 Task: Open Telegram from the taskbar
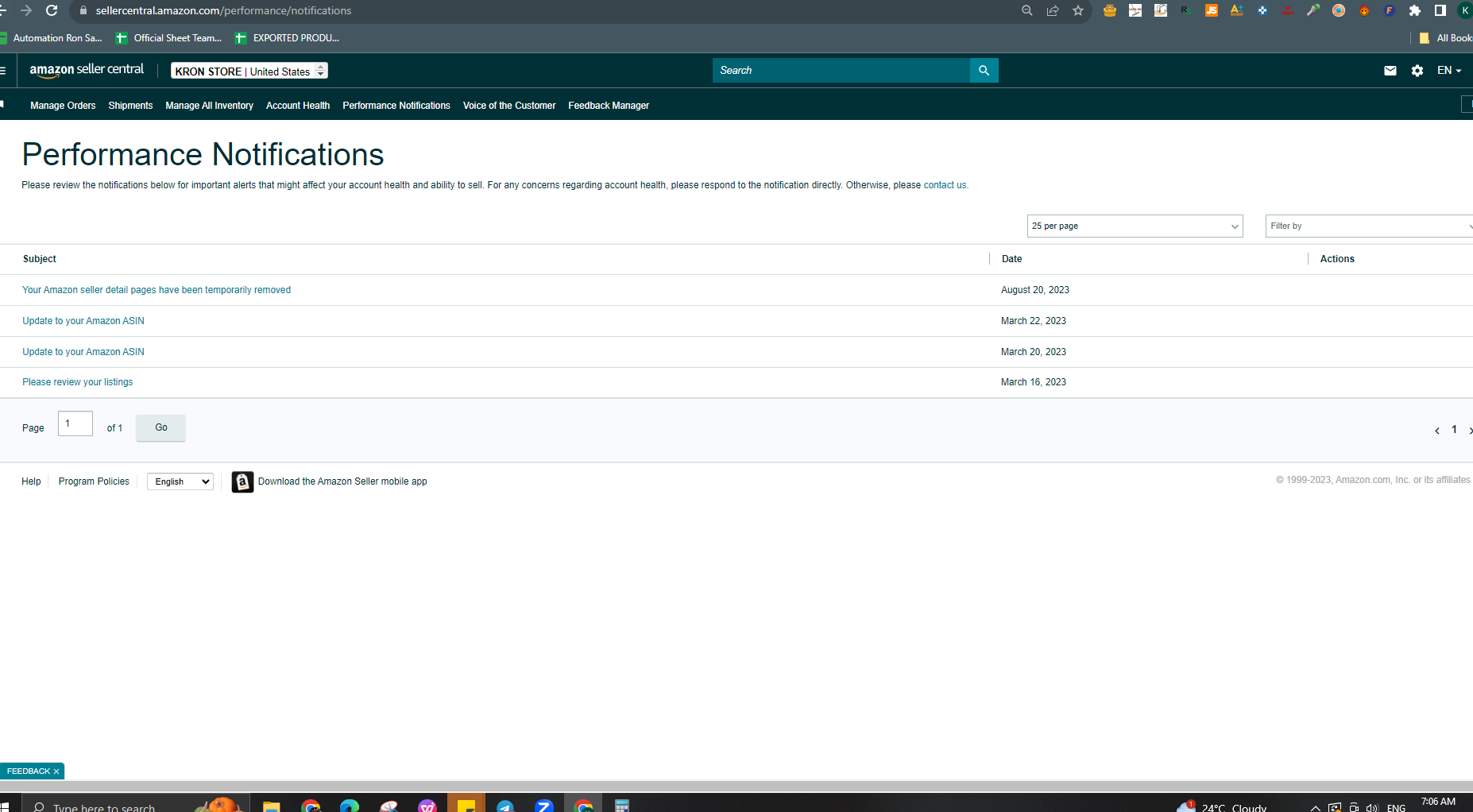[505, 806]
